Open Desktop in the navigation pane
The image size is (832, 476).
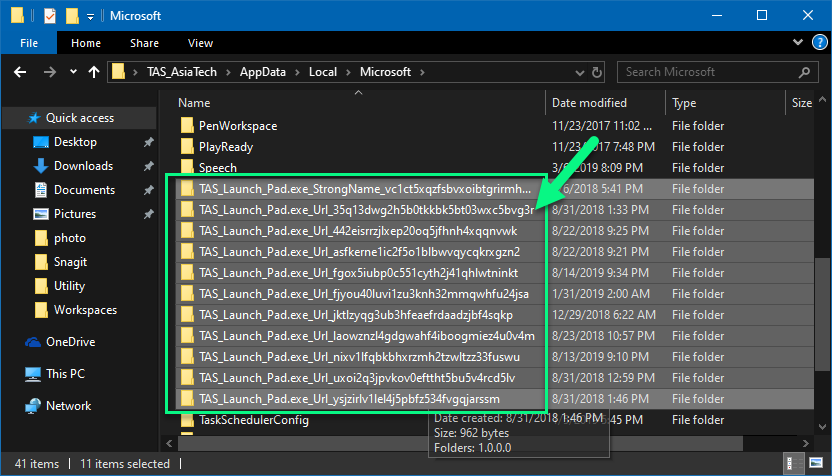[x=75, y=142]
